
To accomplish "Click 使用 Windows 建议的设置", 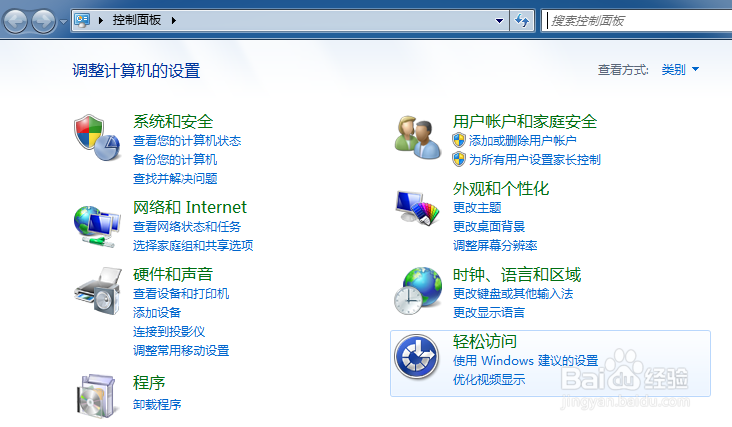I will [x=525, y=361].
